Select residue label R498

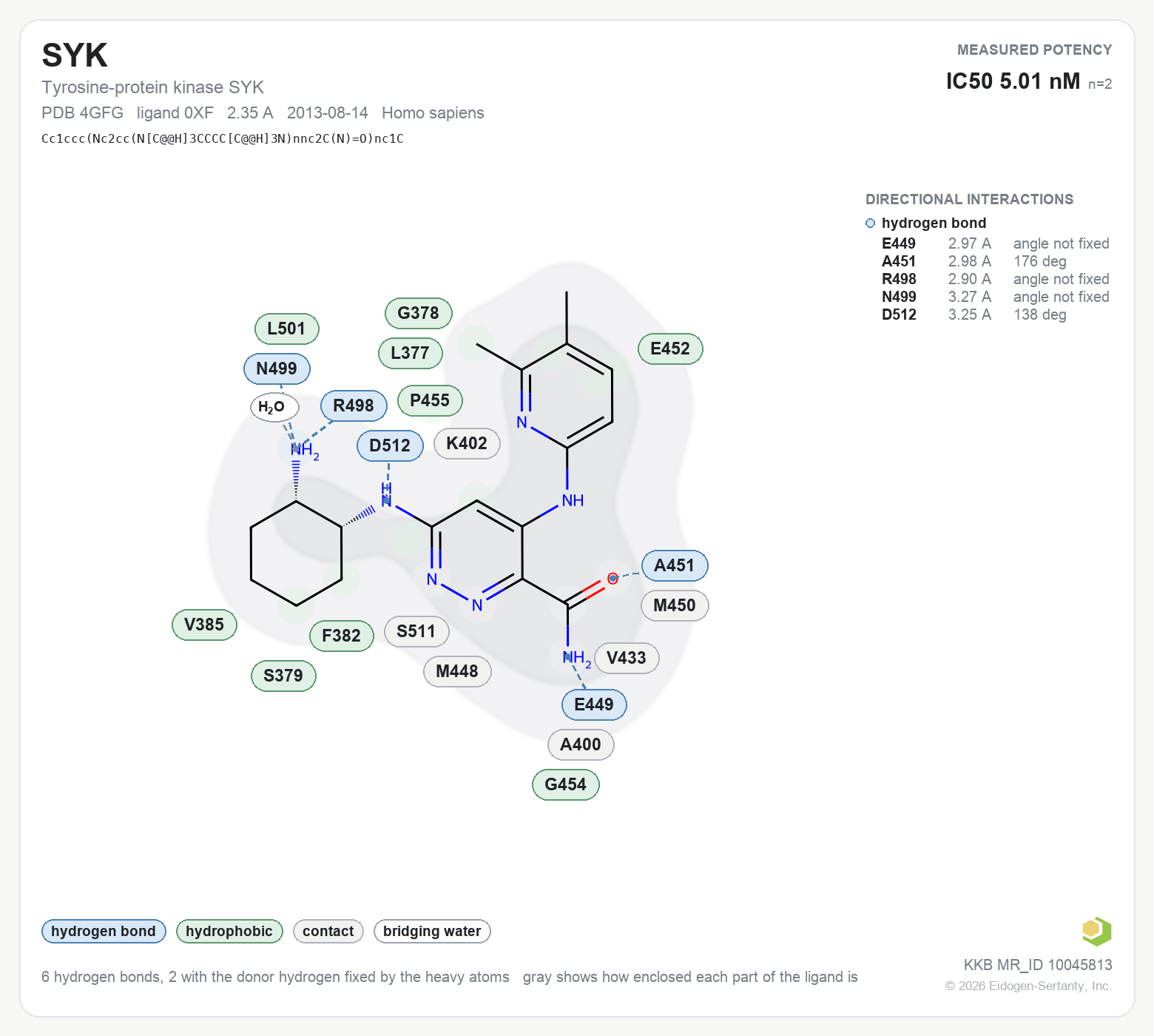[x=354, y=406]
